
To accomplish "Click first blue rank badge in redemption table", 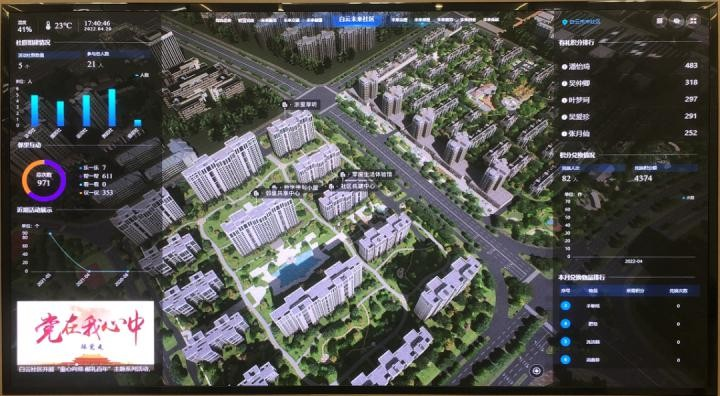I will (566, 306).
